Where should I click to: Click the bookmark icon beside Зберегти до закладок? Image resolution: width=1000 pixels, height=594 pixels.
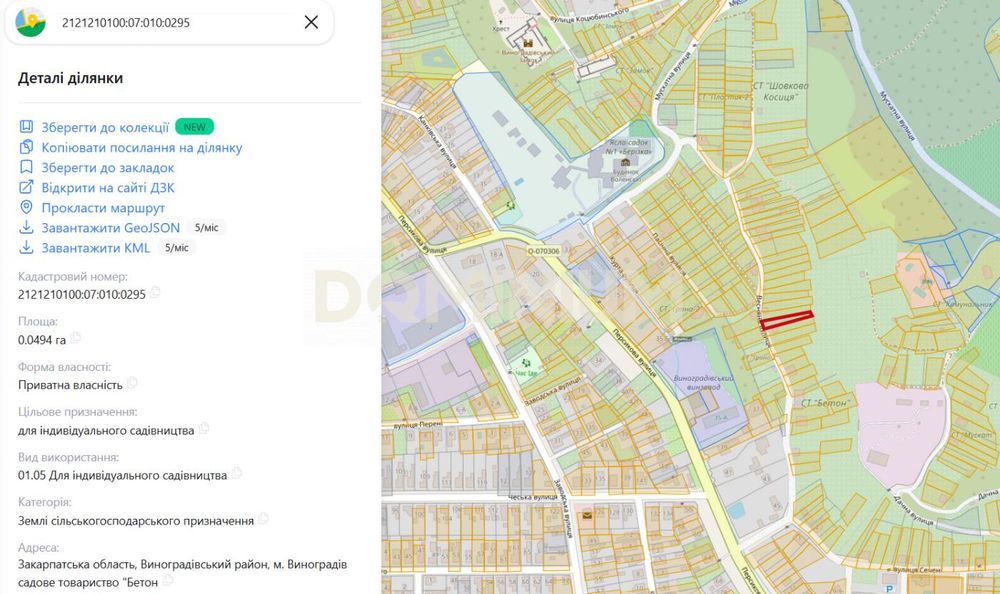point(26,167)
